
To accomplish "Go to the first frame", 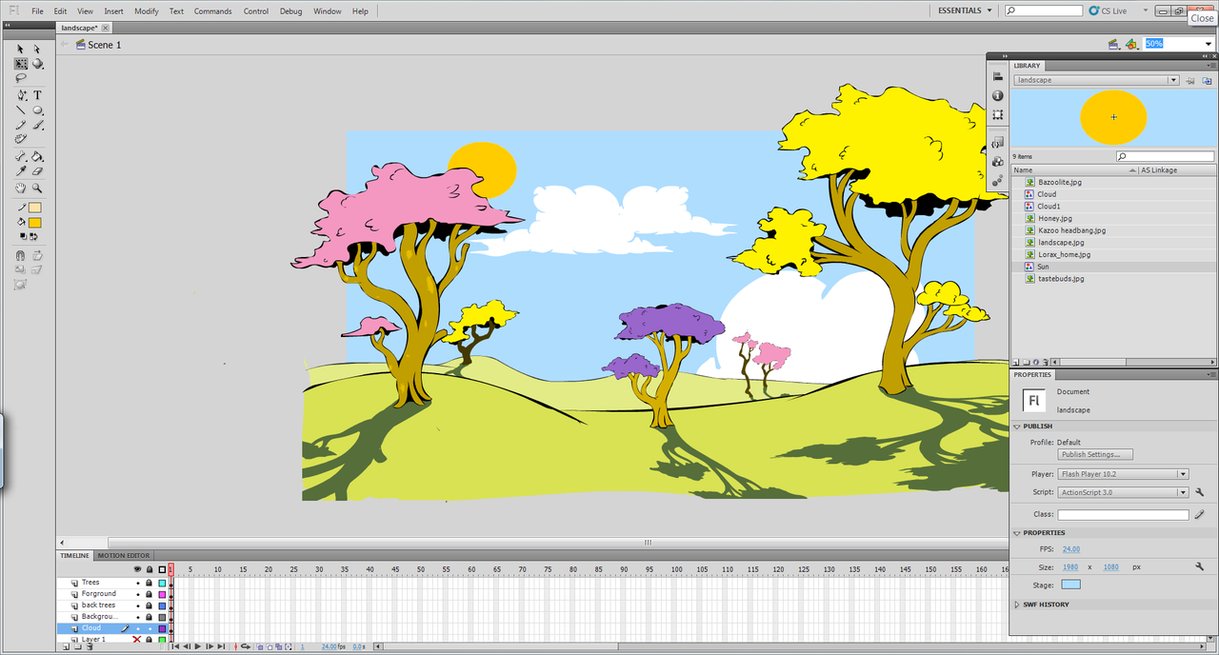I will click(x=175, y=647).
